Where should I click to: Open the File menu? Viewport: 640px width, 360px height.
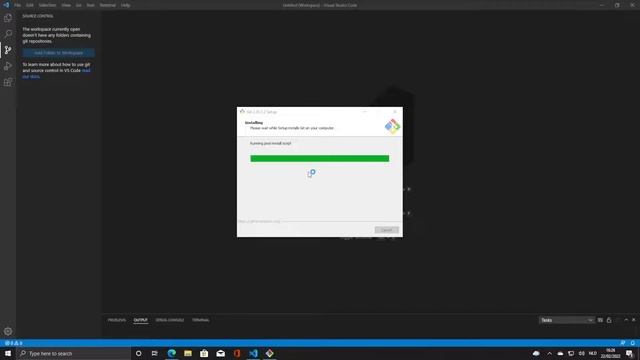coord(18,5)
